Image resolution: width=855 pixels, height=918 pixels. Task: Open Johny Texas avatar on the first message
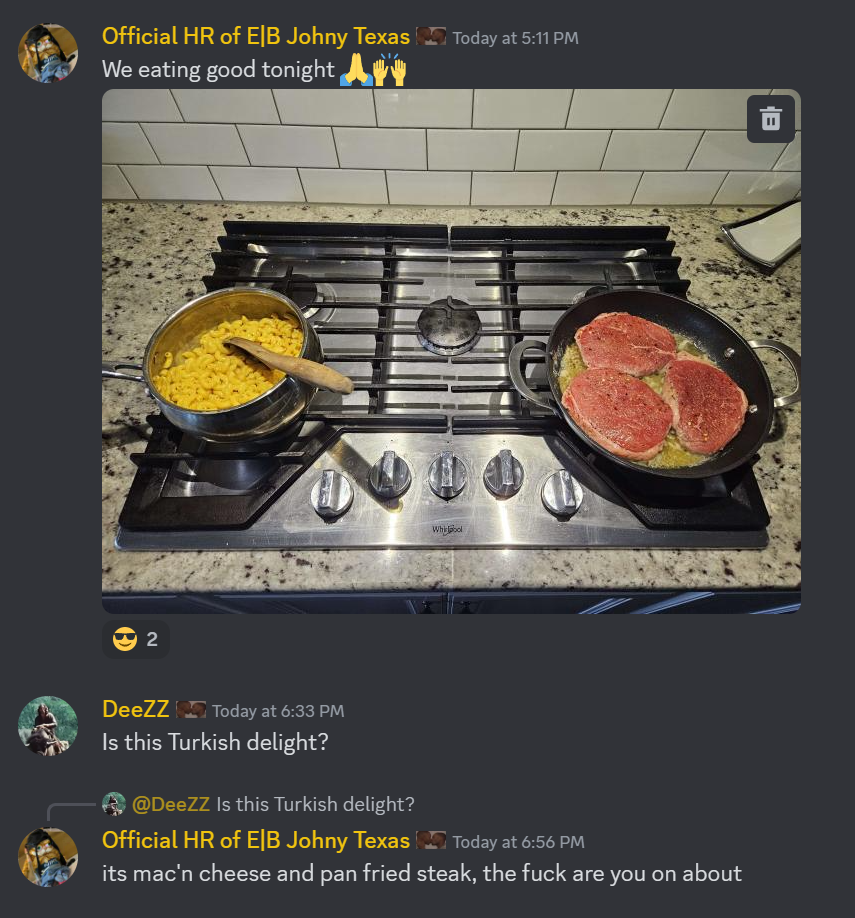pos(48,53)
